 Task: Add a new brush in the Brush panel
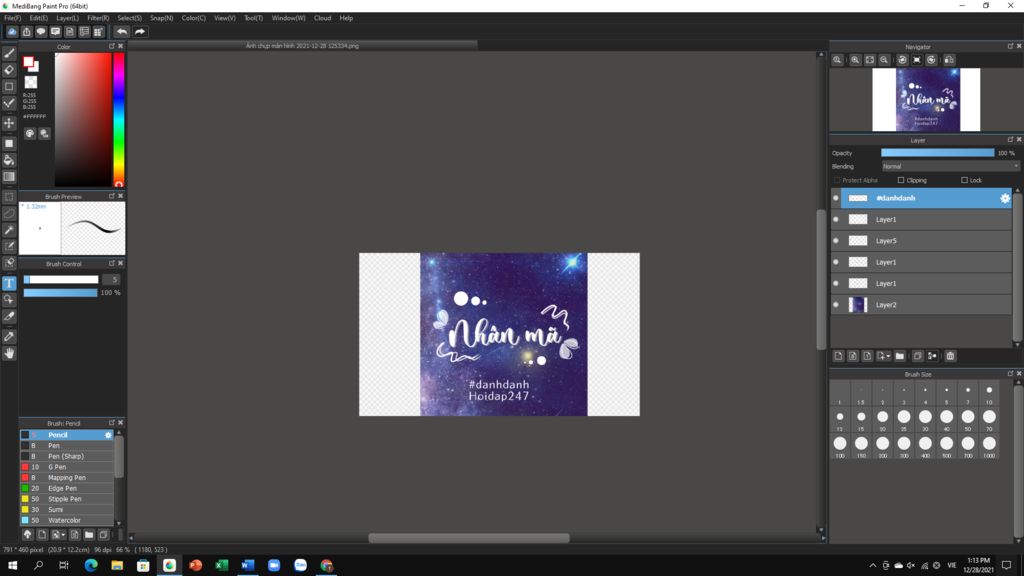(42, 535)
